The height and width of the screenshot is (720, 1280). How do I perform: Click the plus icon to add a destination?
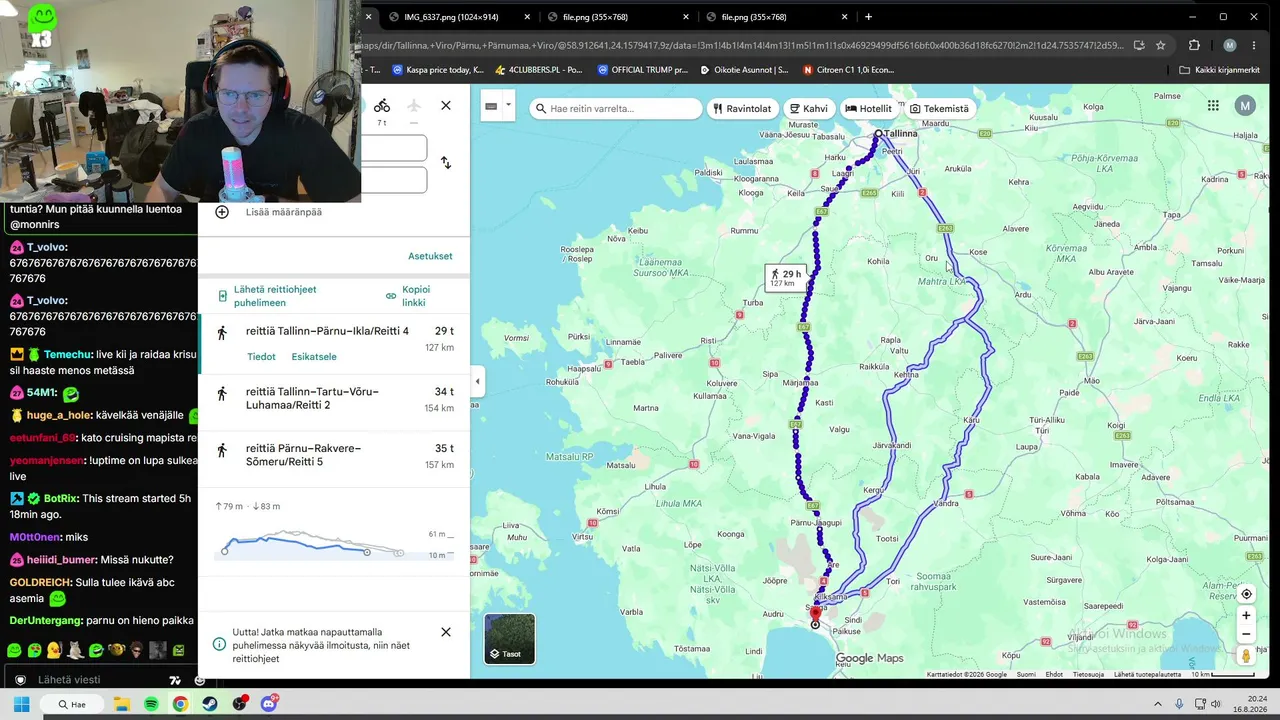point(222,212)
